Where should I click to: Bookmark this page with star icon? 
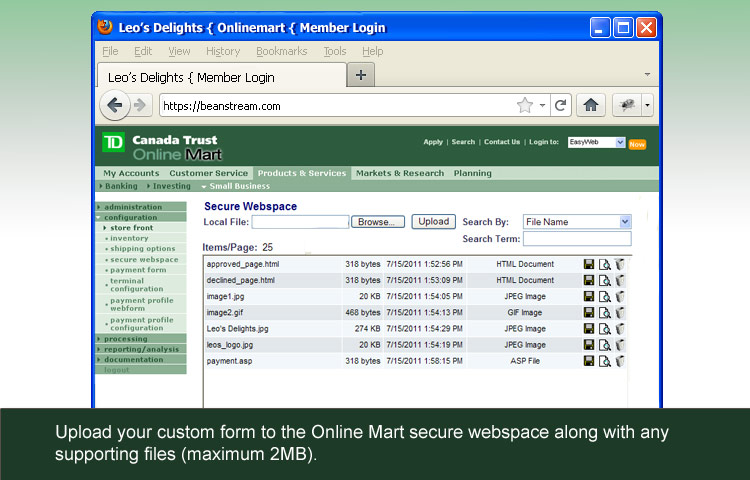click(524, 105)
